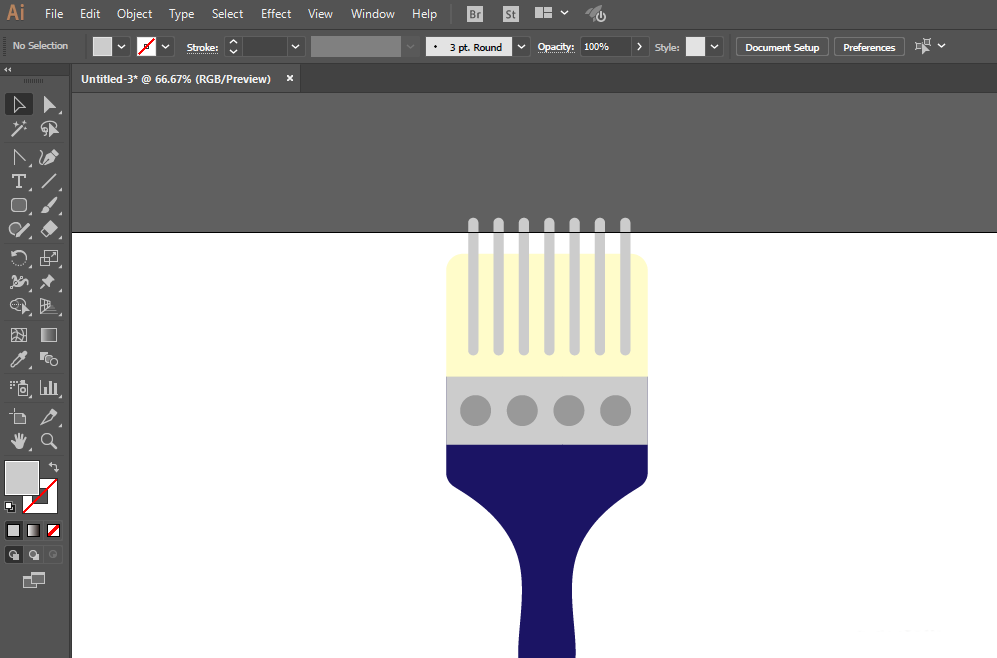Open the Select menu
Viewport: 997px width, 658px height.
click(227, 14)
